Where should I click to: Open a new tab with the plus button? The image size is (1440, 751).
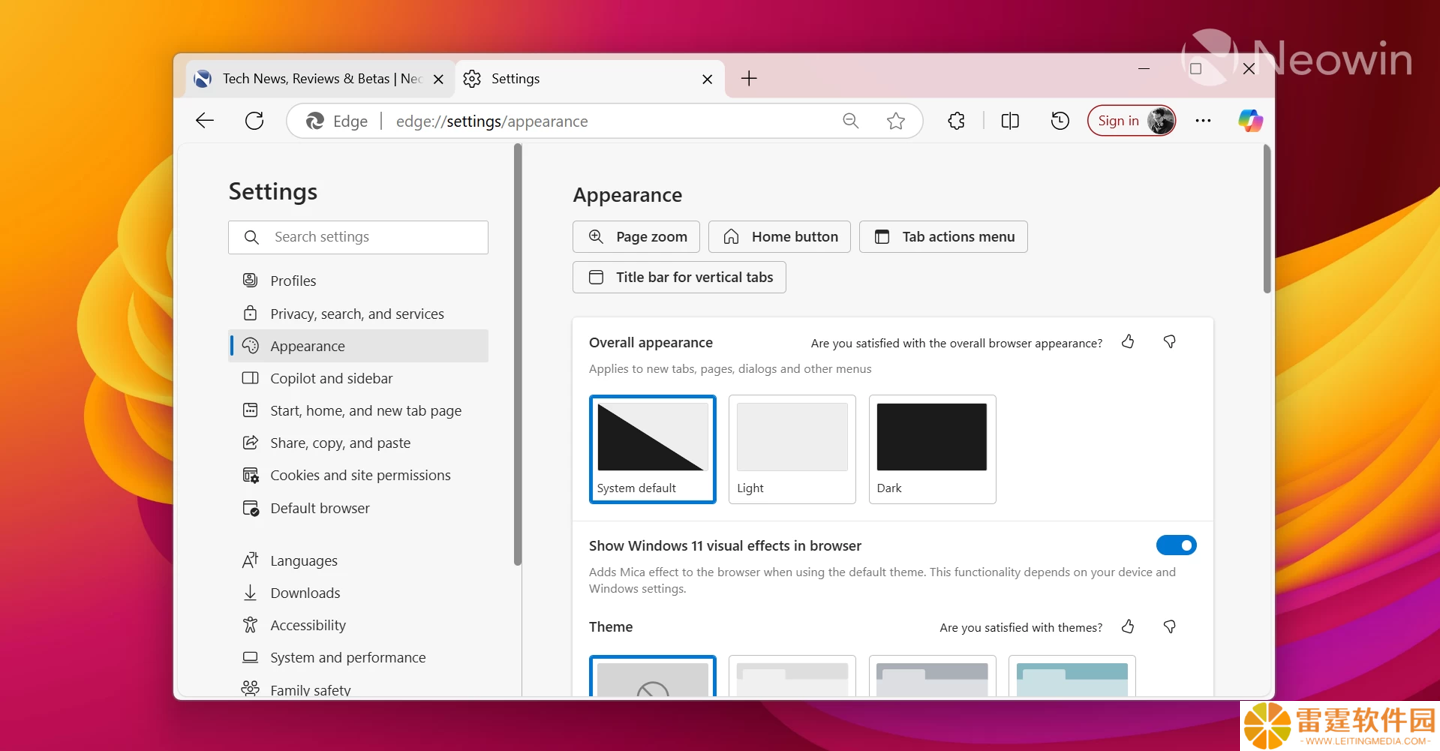point(749,78)
